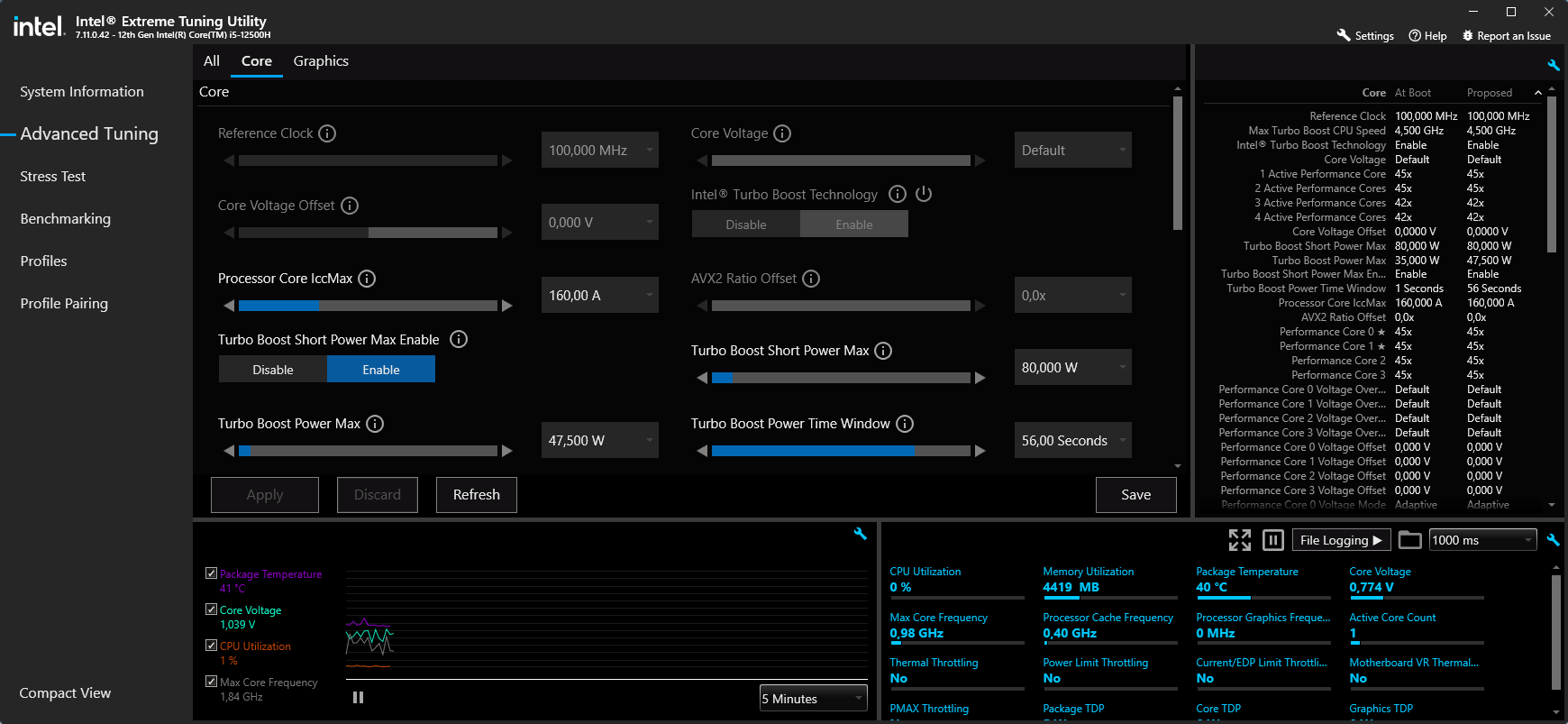Image resolution: width=1568 pixels, height=724 pixels.
Task: Open info for AVX2 Ratio Offset
Action: [811, 279]
